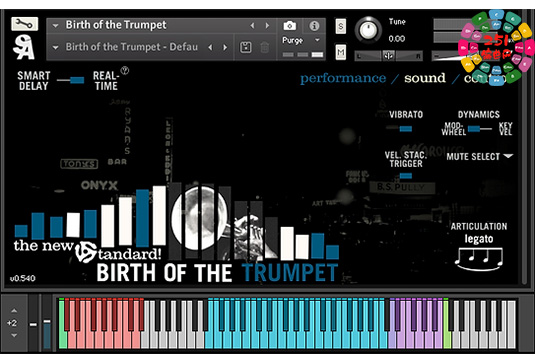Delete the snapshot with the trash icon
Image resolution: width=535 pixels, height=363 pixels.
(265, 47)
